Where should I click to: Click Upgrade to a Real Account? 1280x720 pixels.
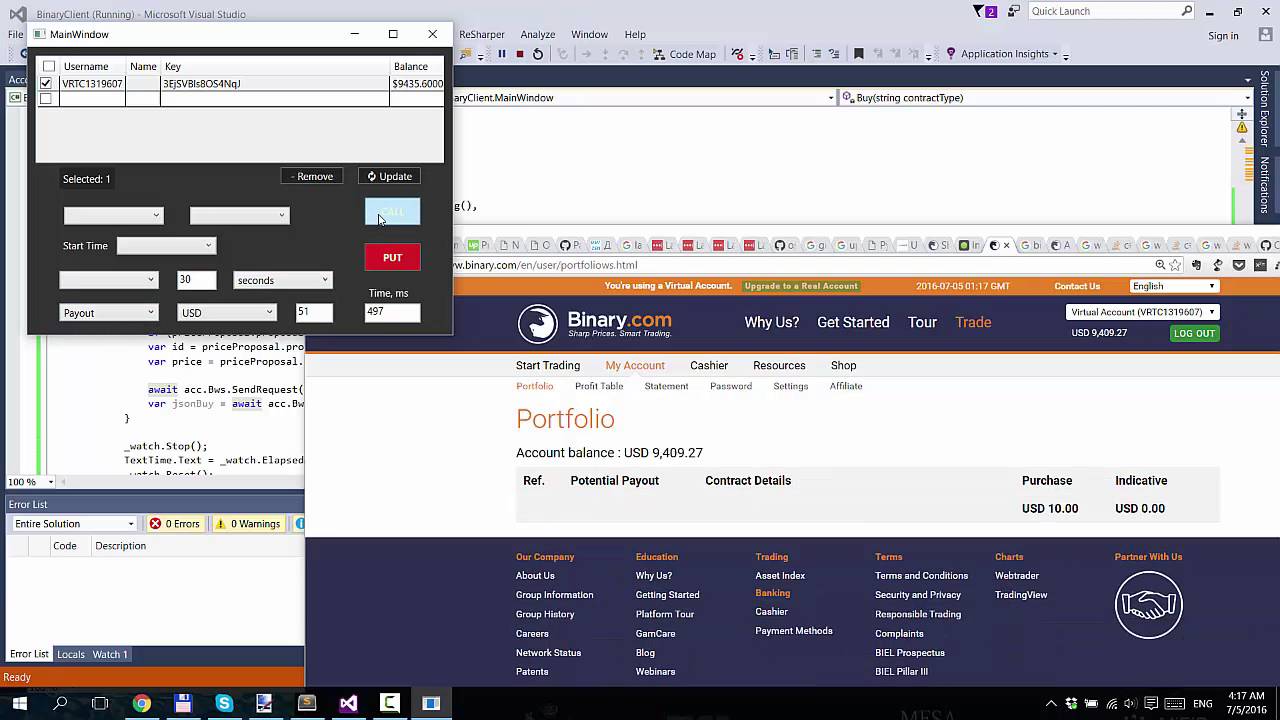click(801, 286)
